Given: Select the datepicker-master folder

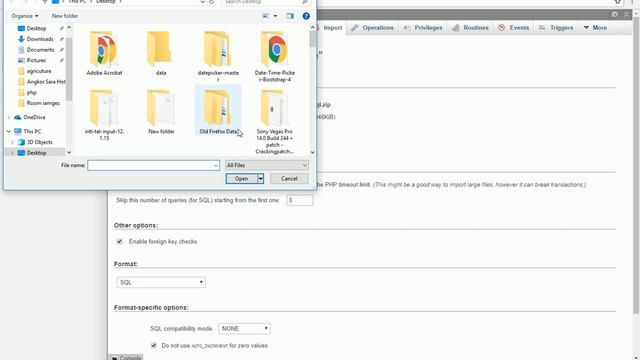Looking at the screenshot, I should pos(218,56).
